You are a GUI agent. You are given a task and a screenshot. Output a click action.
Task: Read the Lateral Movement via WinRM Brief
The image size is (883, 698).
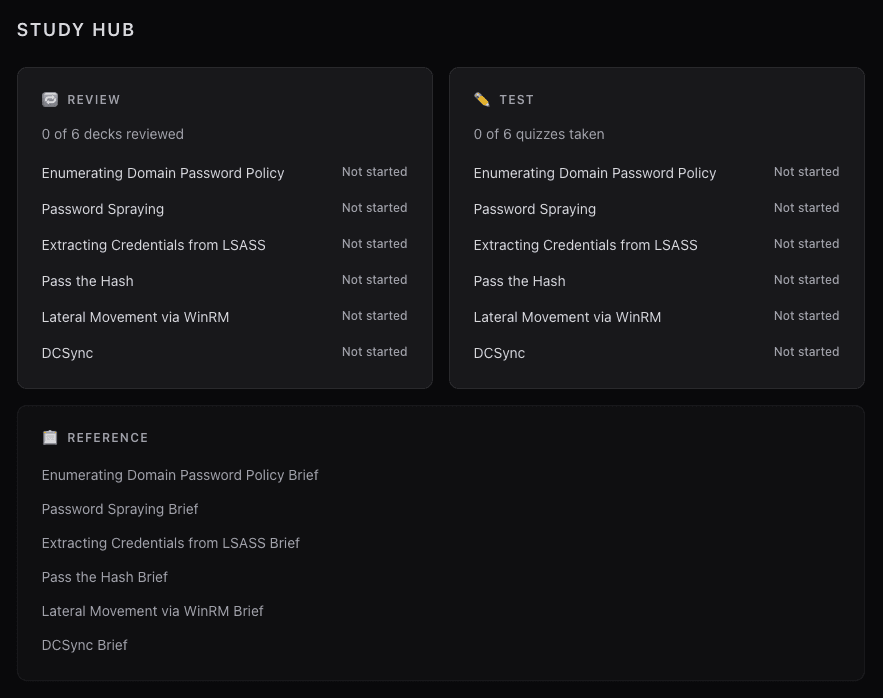coord(152,611)
